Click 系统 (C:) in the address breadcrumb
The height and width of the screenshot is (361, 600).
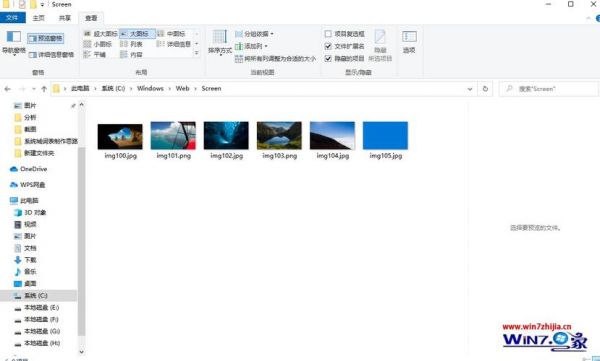click(113, 88)
